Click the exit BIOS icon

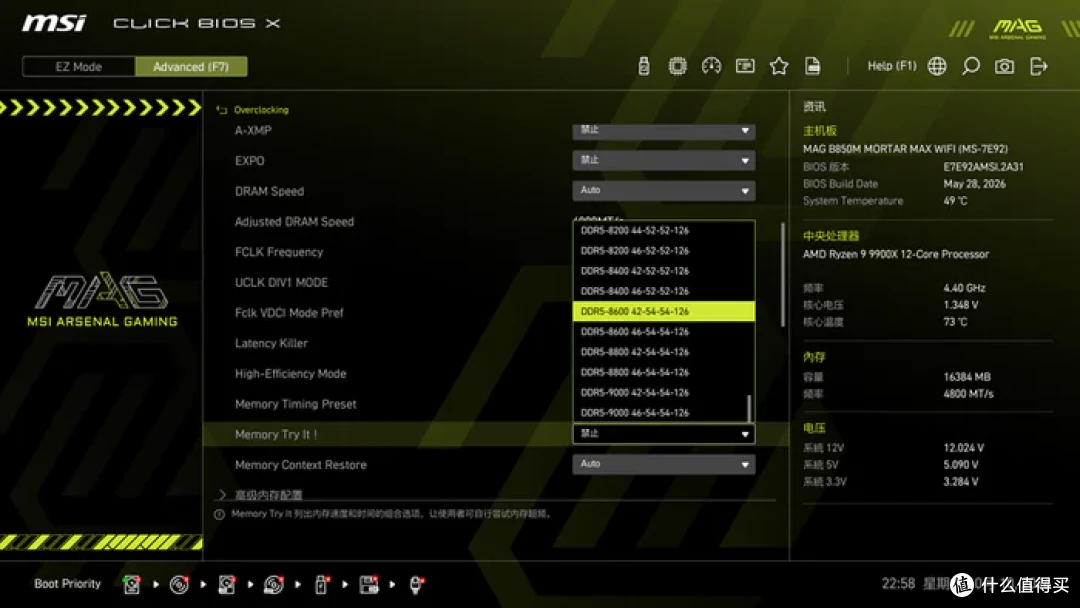[1038, 66]
